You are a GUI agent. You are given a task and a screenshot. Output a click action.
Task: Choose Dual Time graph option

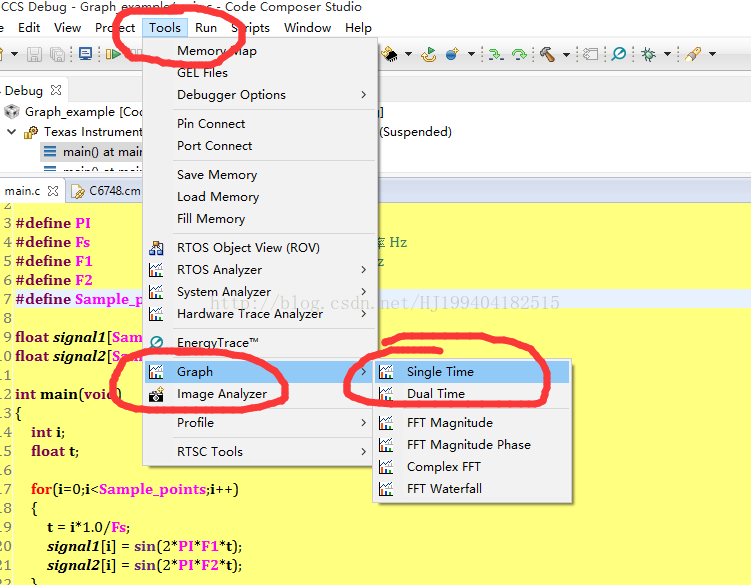point(472,394)
